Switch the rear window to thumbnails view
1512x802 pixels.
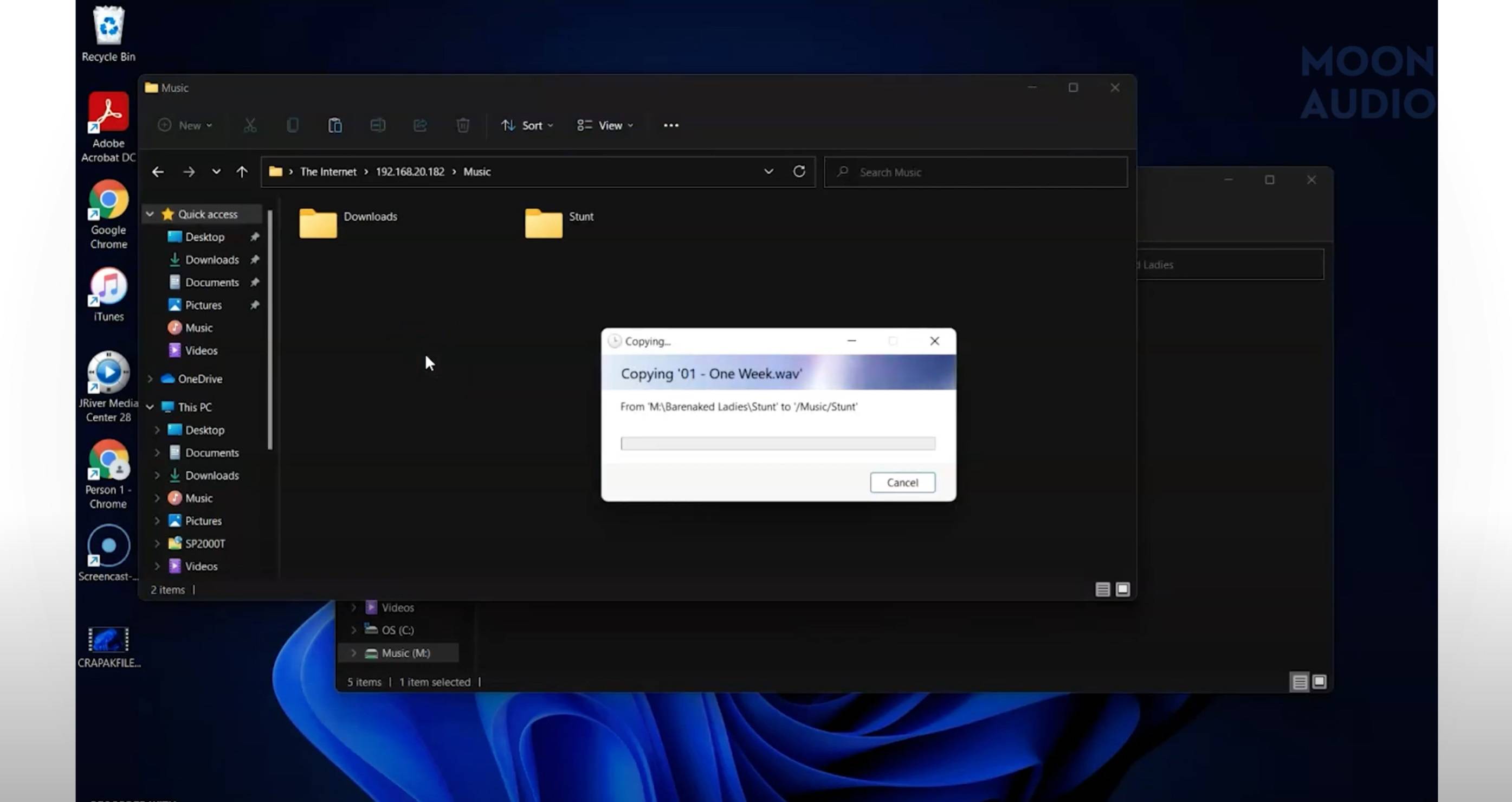[x=1319, y=681]
